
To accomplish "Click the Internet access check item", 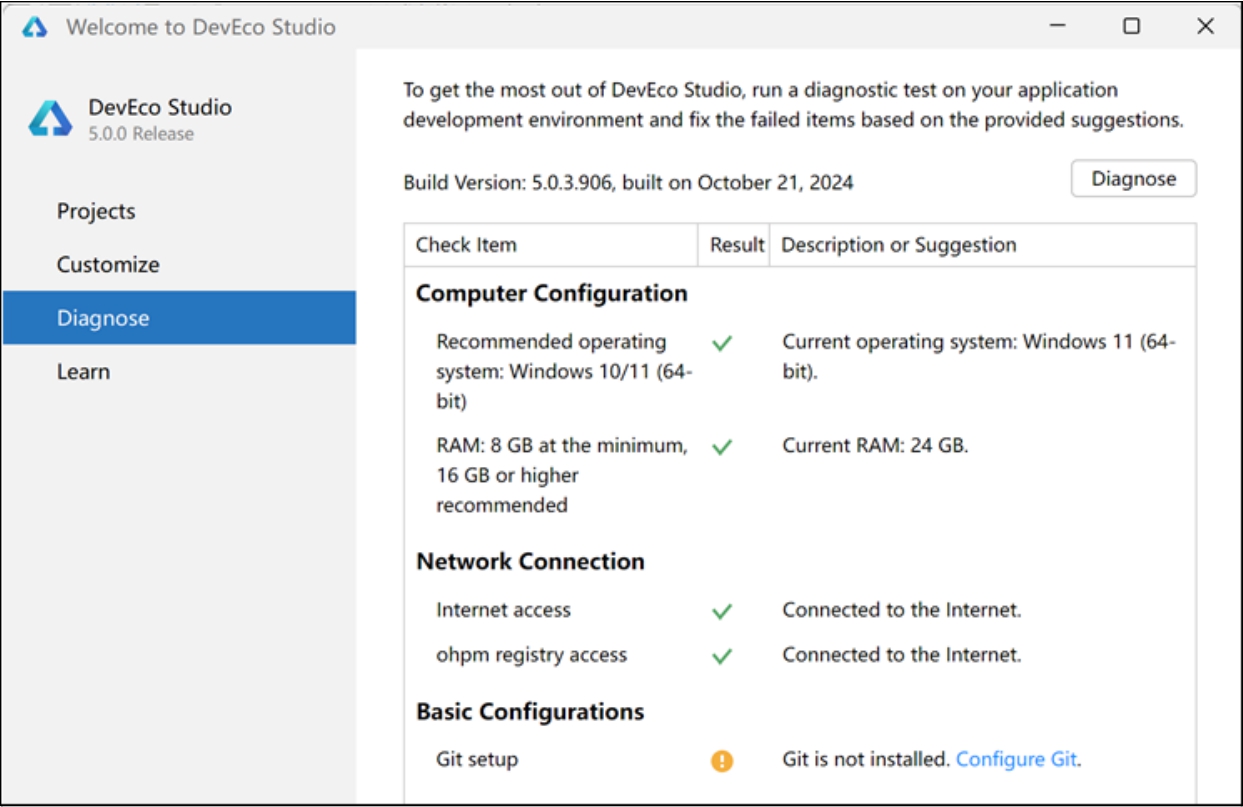I will 503,610.
